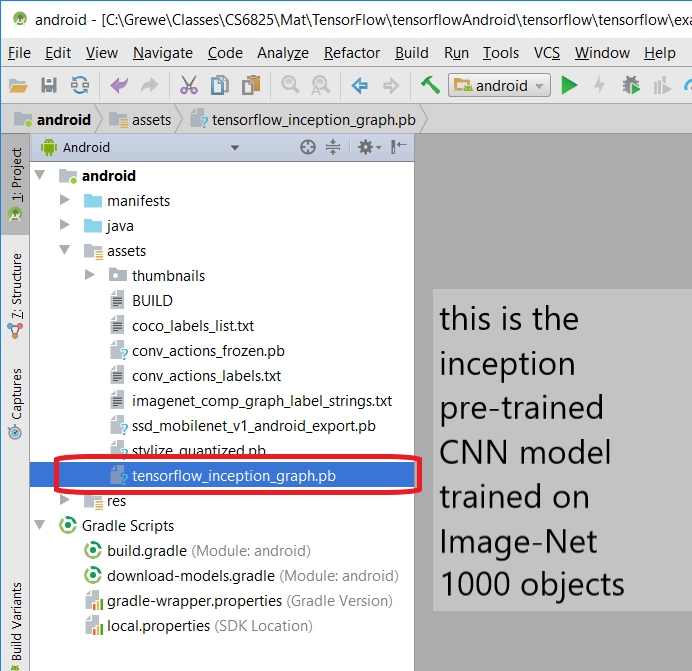Open the Android project view dropdown
The image size is (692, 671).
[140, 147]
